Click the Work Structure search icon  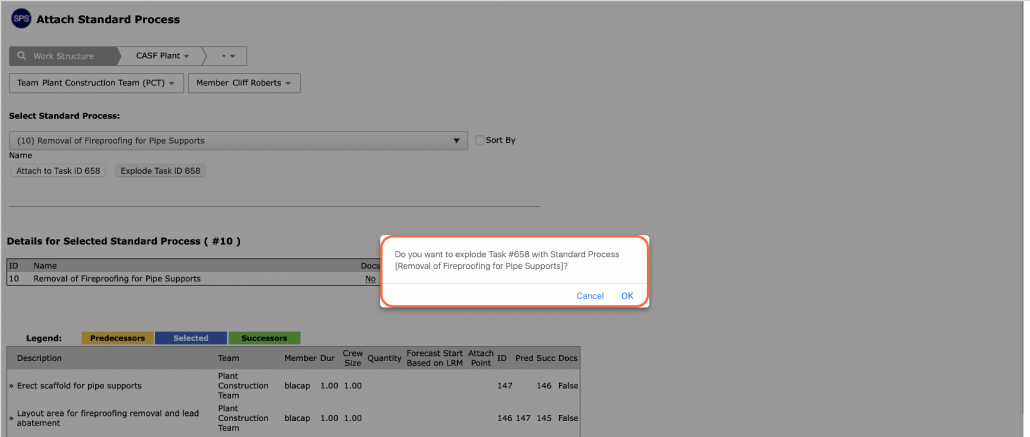22,56
